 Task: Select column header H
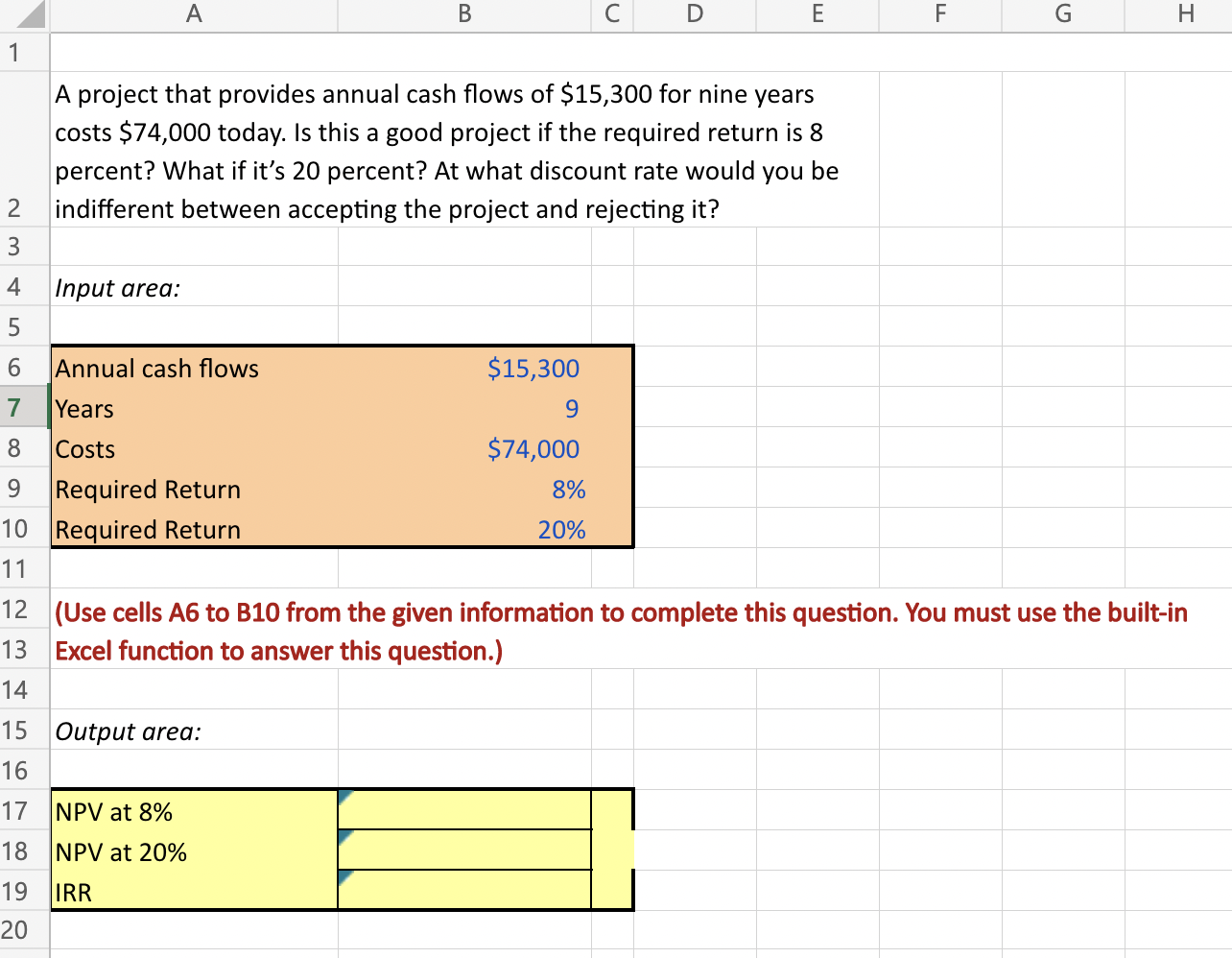point(1185,13)
